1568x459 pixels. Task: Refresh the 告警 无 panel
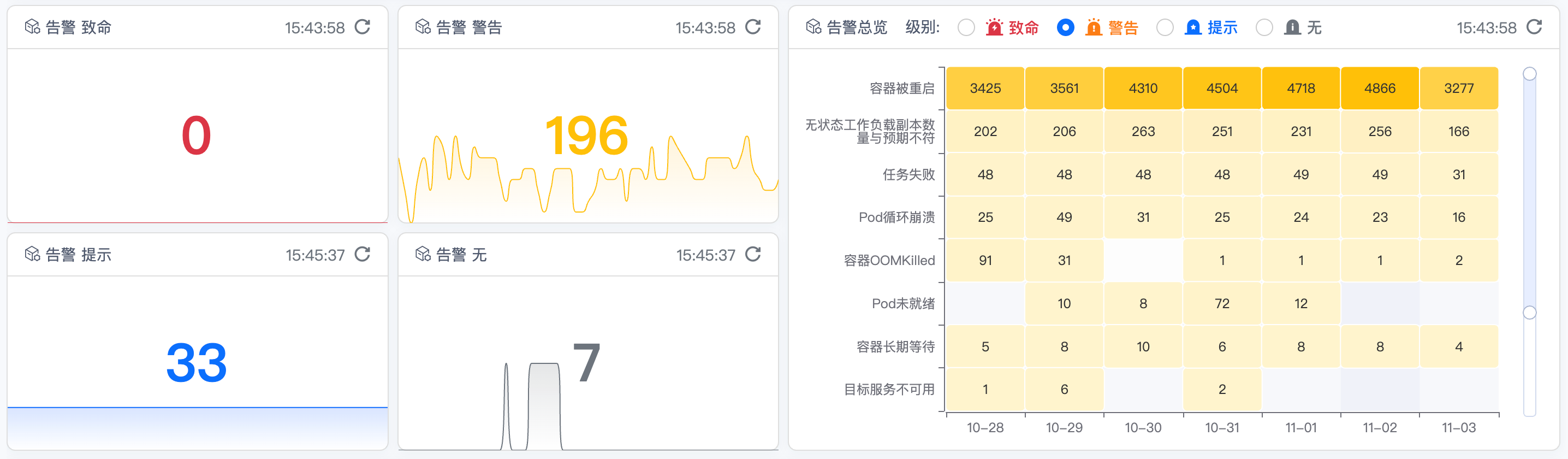[x=753, y=254]
